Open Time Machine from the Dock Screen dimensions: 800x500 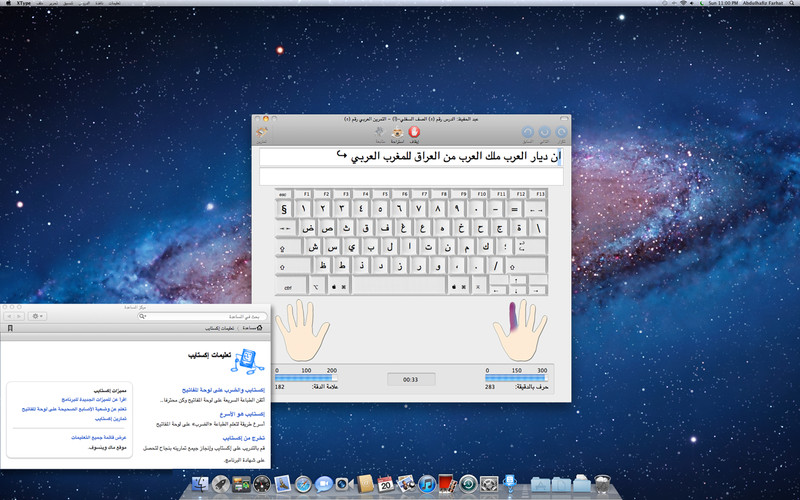pos(468,484)
